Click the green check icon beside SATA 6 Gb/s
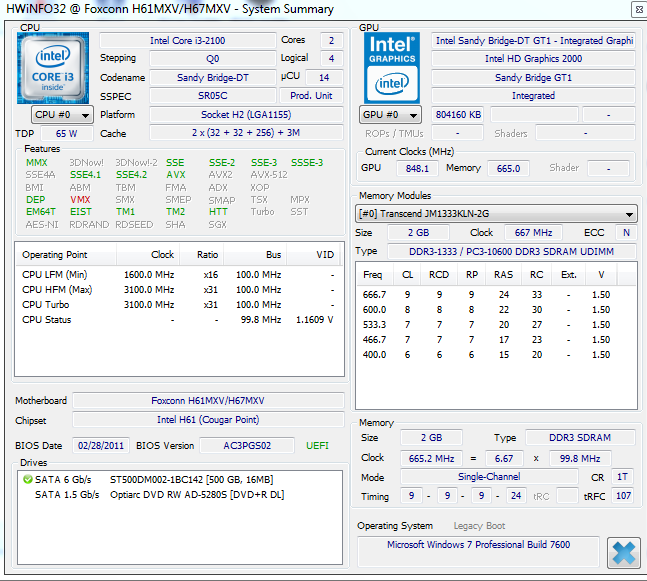This screenshot has height=581, width=647. pyautogui.click(x=28, y=479)
